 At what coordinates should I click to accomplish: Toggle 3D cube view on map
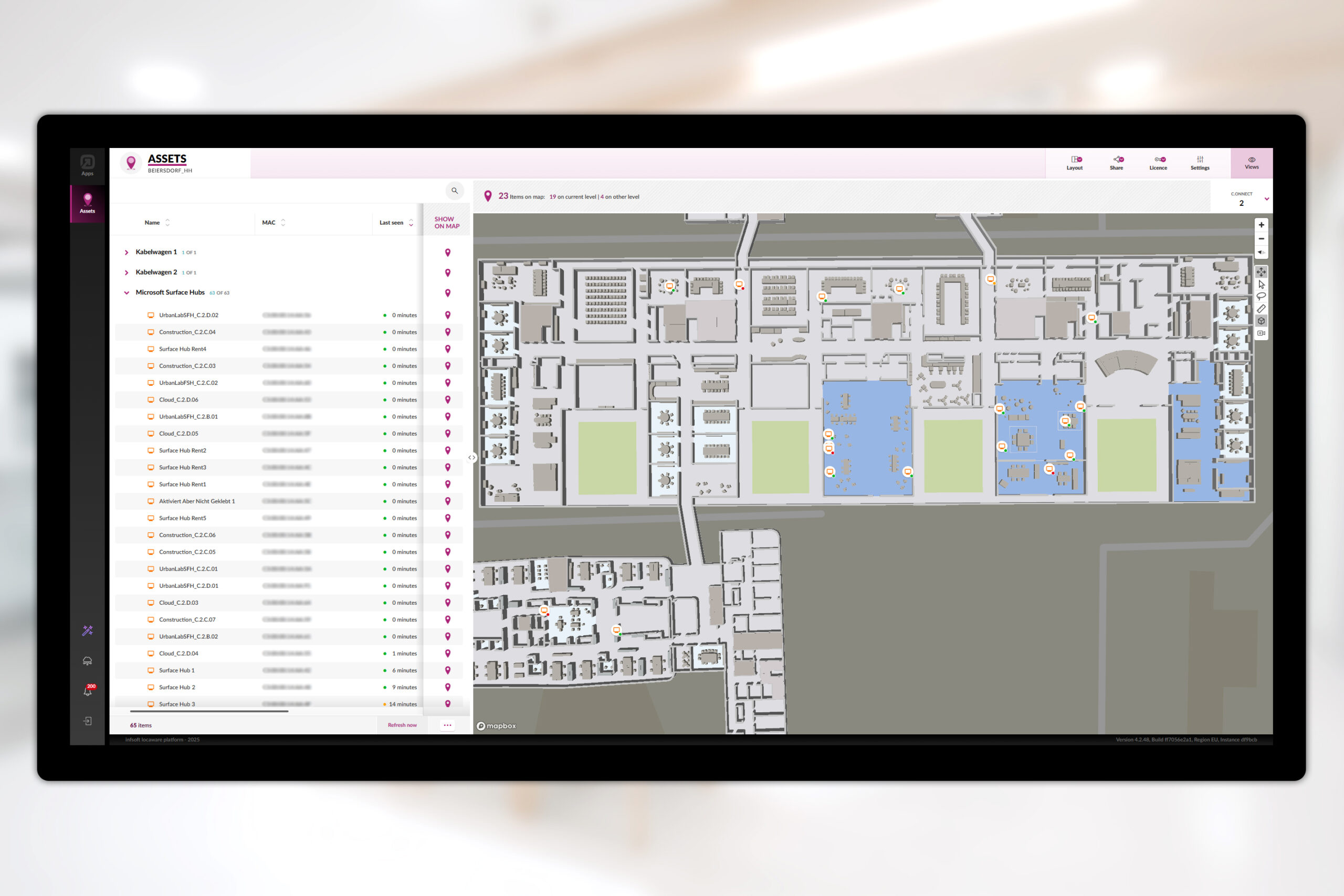pos(1261,321)
